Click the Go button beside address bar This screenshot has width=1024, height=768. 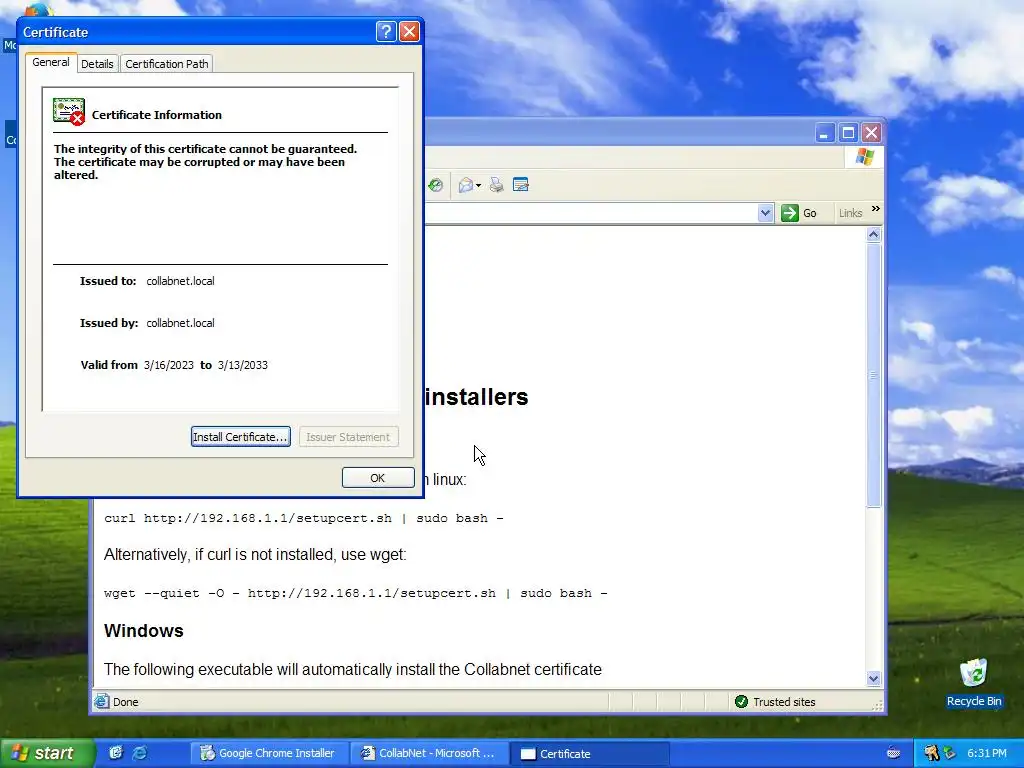pyautogui.click(x=799, y=213)
